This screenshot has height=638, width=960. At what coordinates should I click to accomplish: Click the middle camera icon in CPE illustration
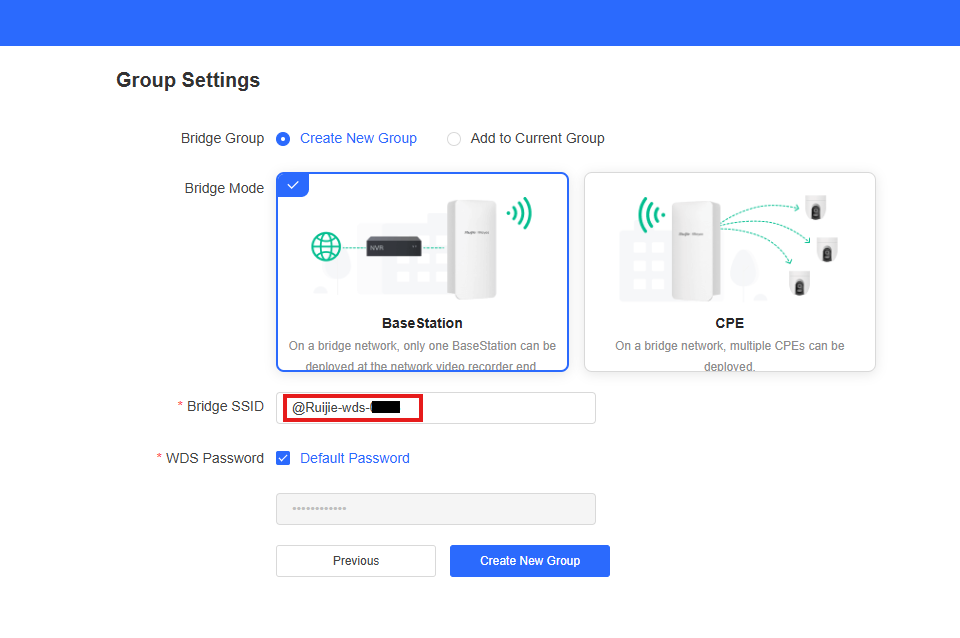pyautogui.click(x=827, y=250)
